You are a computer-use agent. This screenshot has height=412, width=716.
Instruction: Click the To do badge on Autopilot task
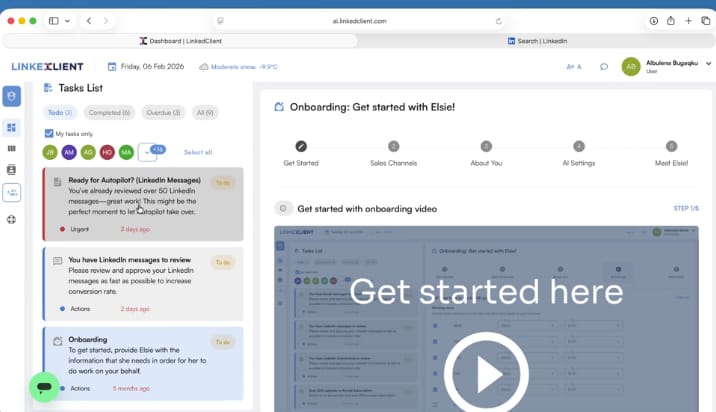click(223, 183)
